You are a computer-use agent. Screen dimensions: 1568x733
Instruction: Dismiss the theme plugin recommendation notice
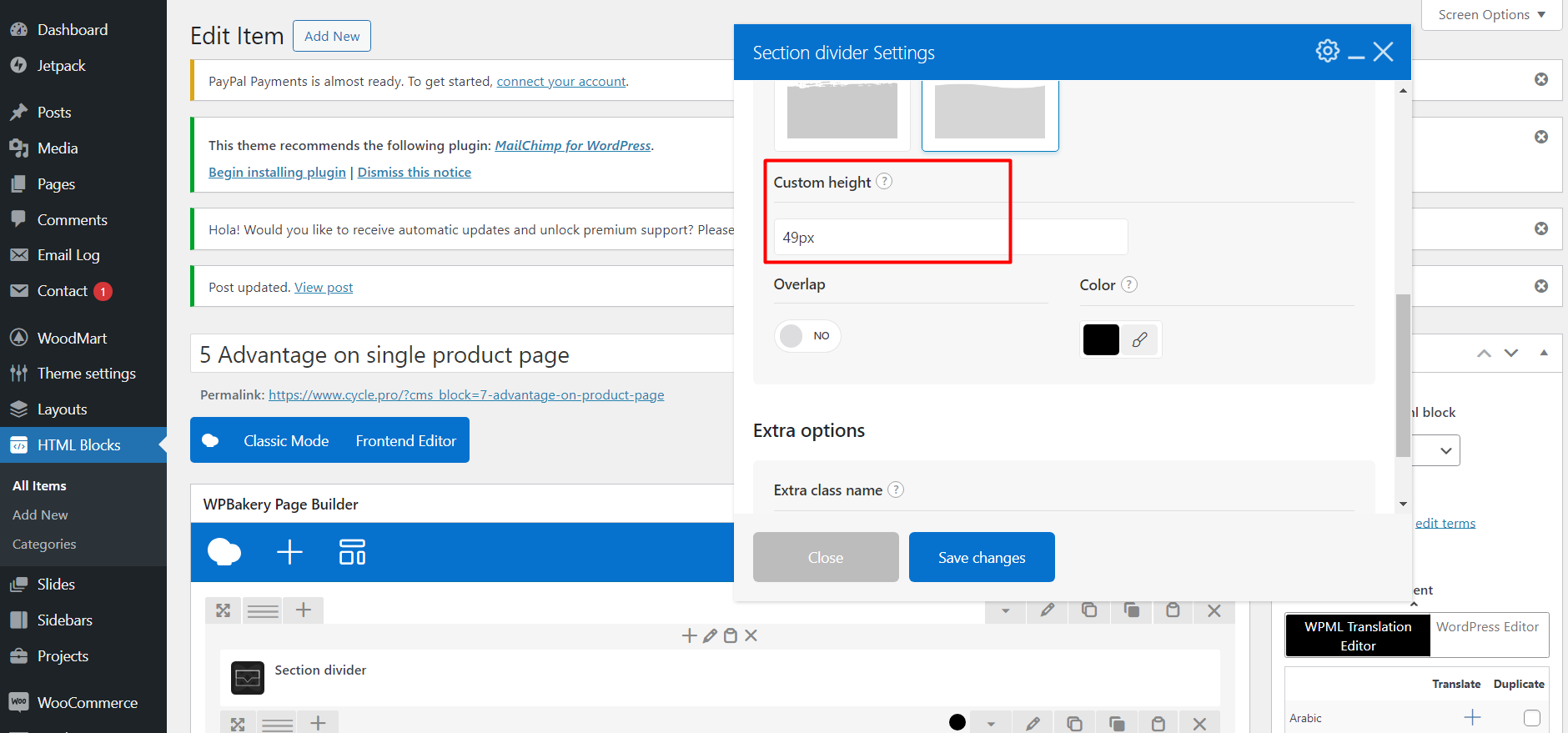click(1541, 137)
